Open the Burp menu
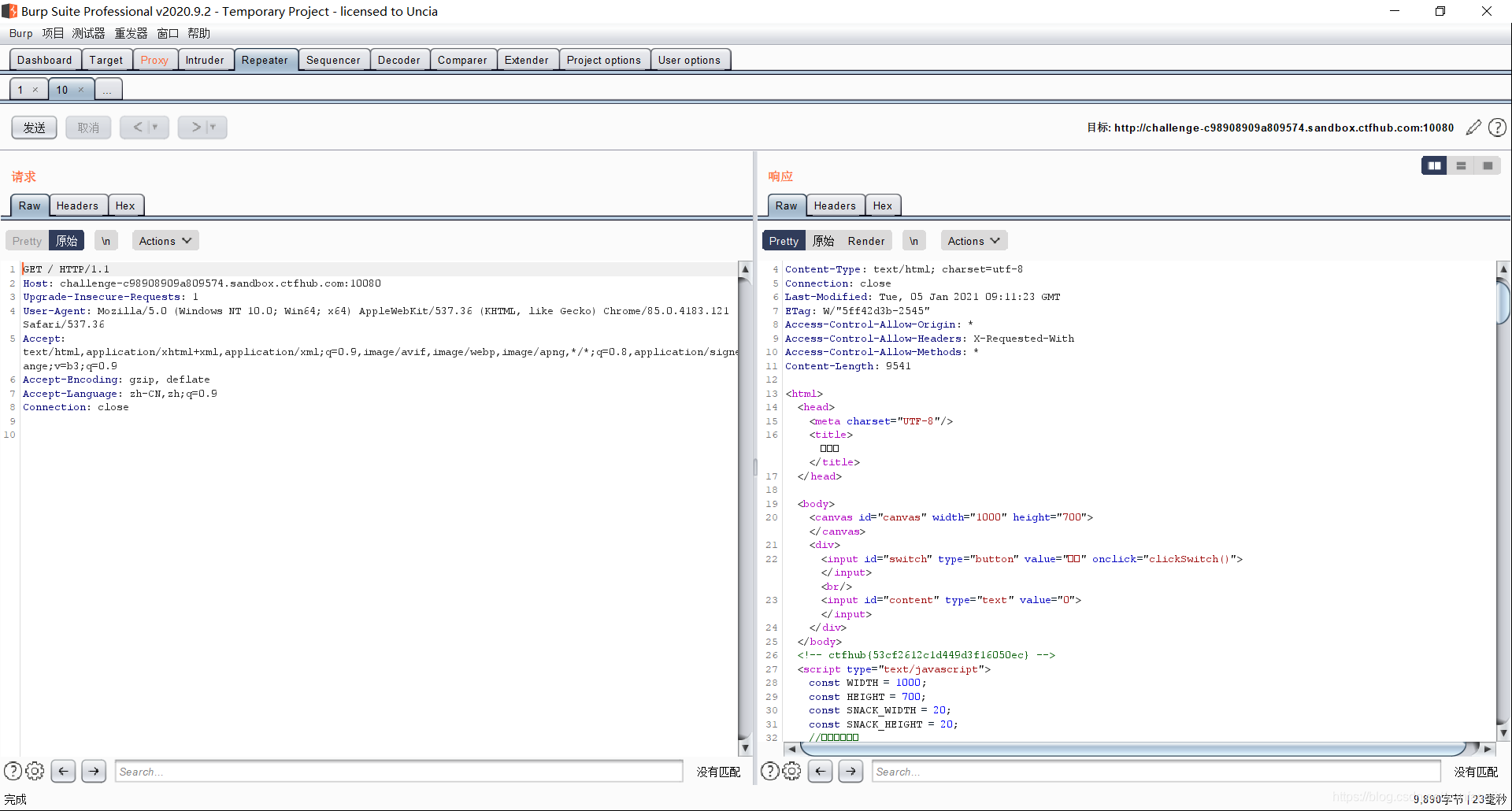This screenshot has height=811, width=1512. pos(21,33)
